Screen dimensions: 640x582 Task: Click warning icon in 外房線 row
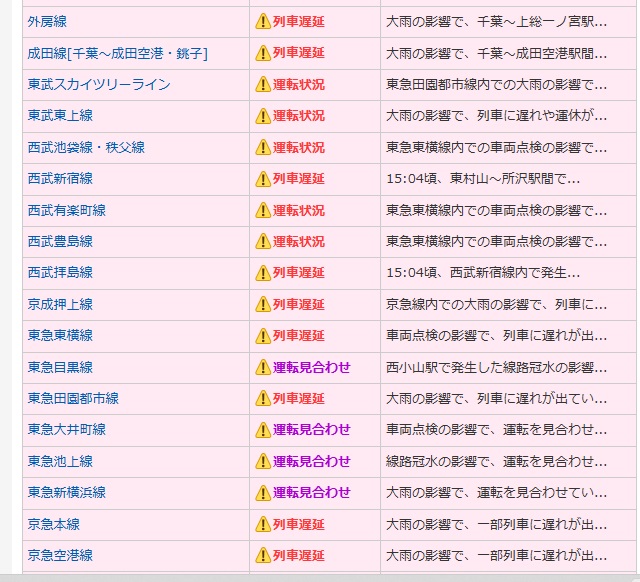point(263,22)
